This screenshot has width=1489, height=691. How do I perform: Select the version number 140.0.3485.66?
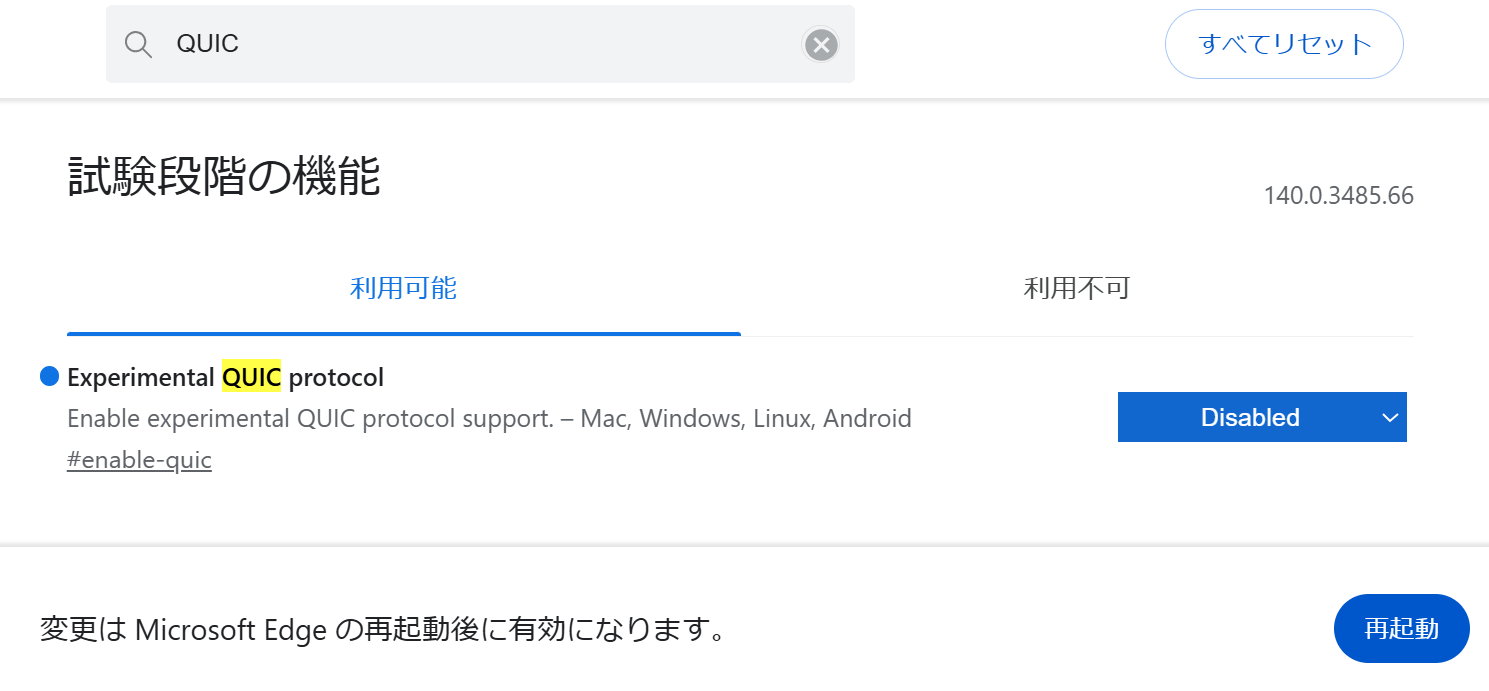pyautogui.click(x=1339, y=195)
